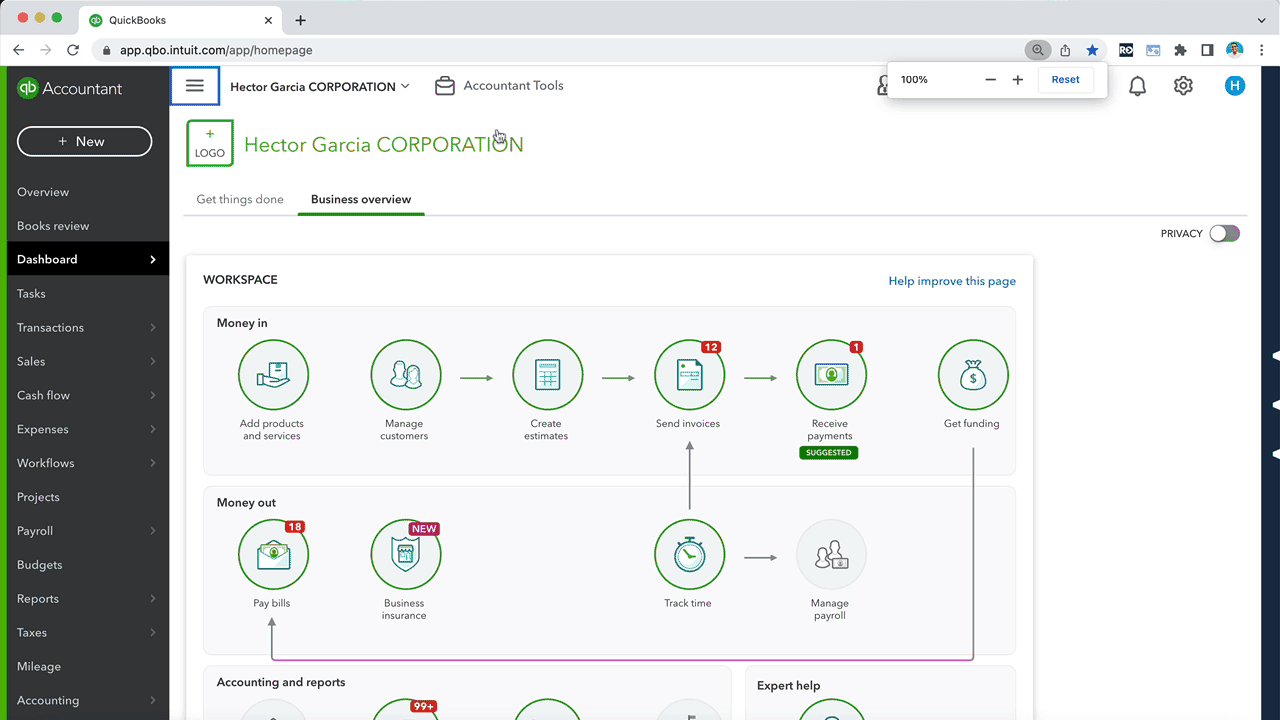The width and height of the screenshot is (1280, 720).
Task: Click the bookmark star in the address bar
Action: [x=1092, y=50]
